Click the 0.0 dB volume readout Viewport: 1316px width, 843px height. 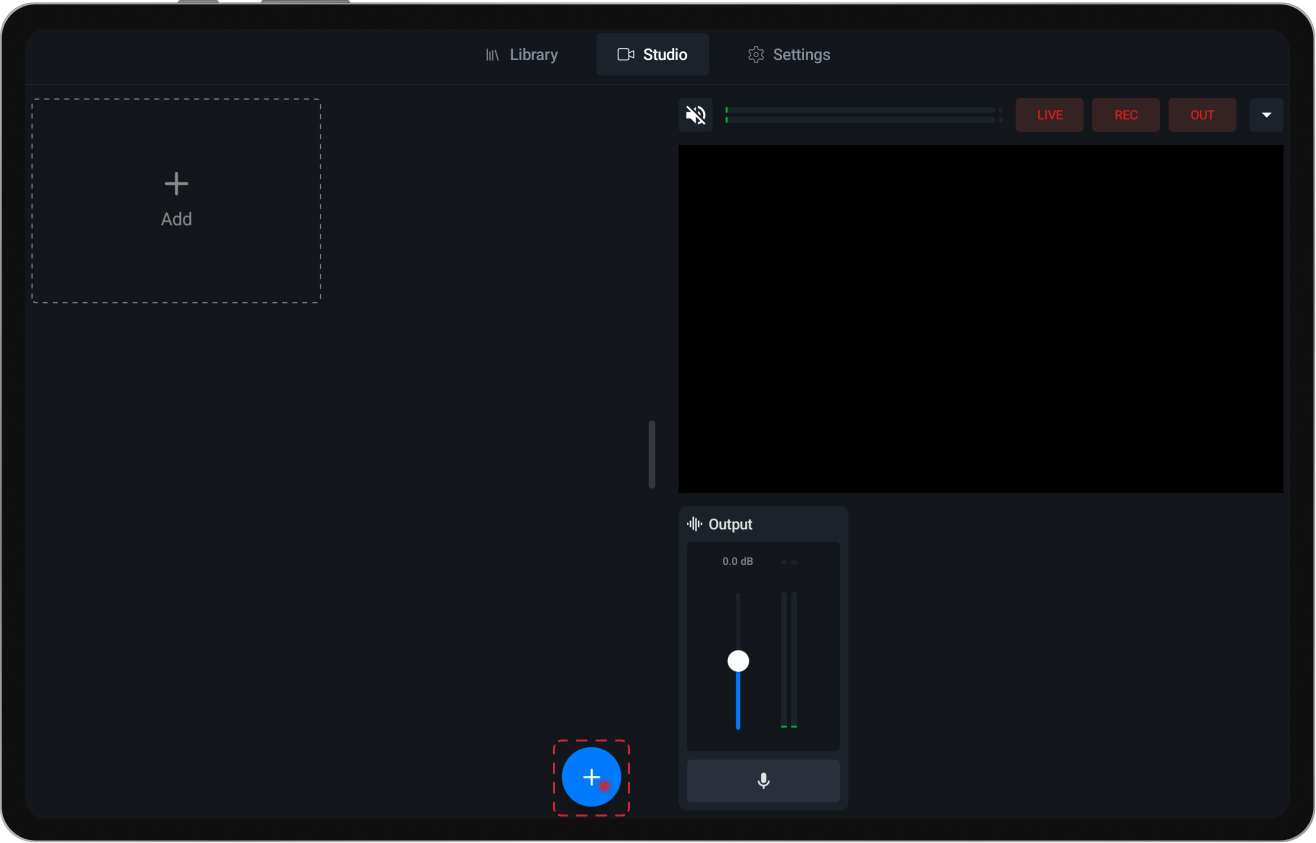737,561
